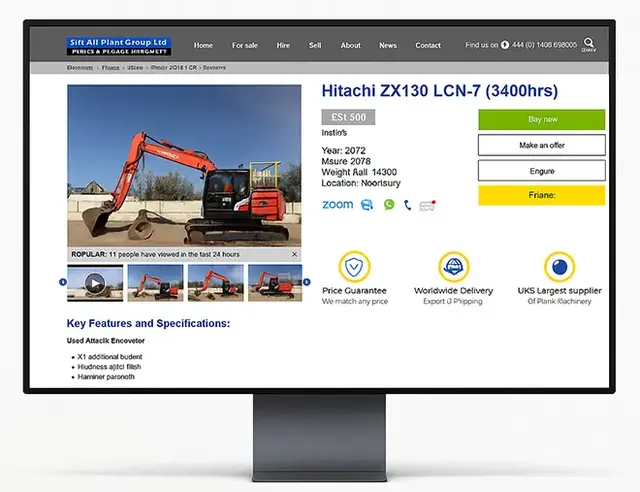The height and width of the screenshot is (492, 640).
Task: Go to previous thumbnails with left arrow
Action: (62, 282)
